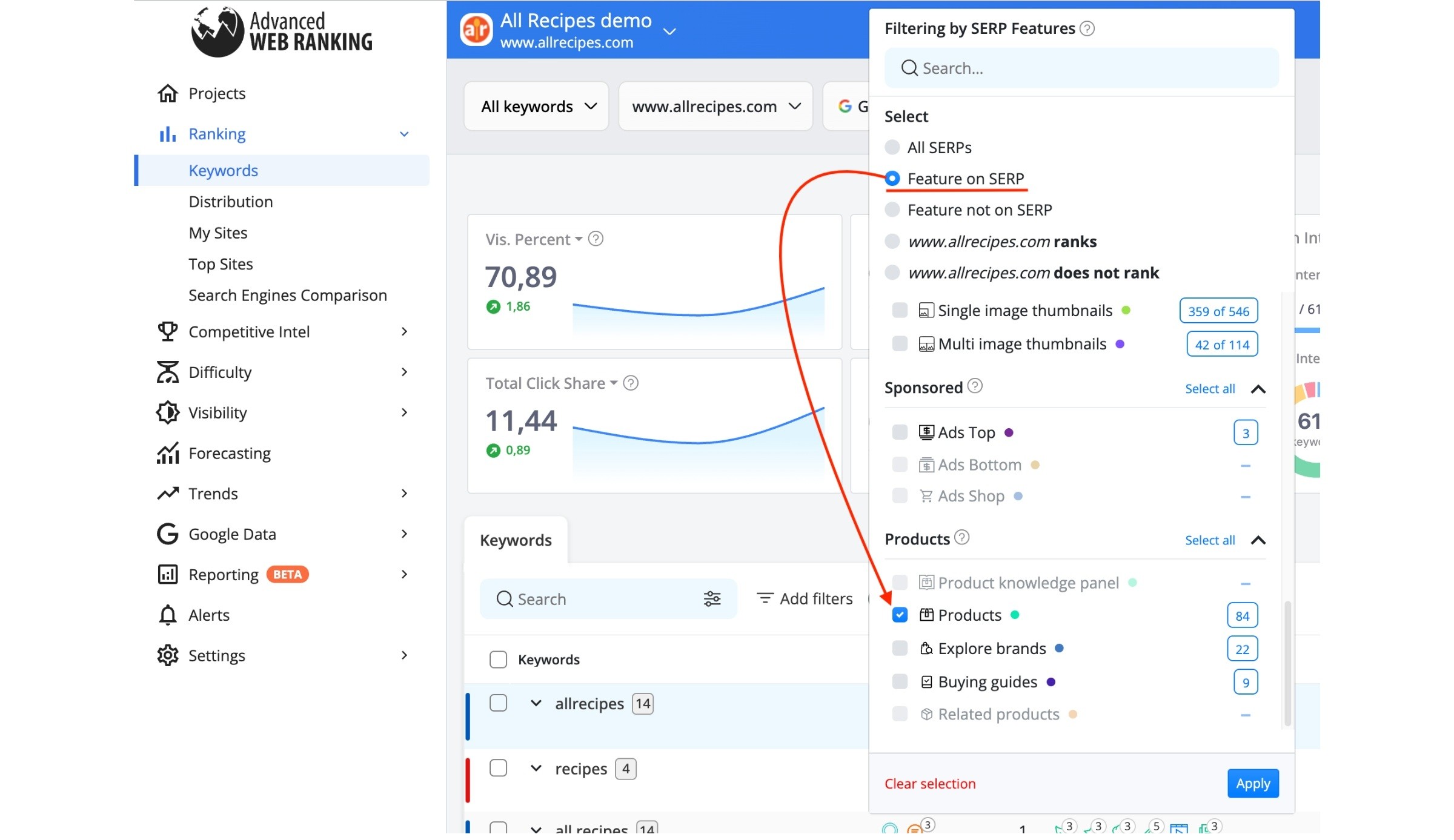This screenshot has width=1454, height=840.
Task: Click the Settings gear icon
Action: tap(168, 656)
